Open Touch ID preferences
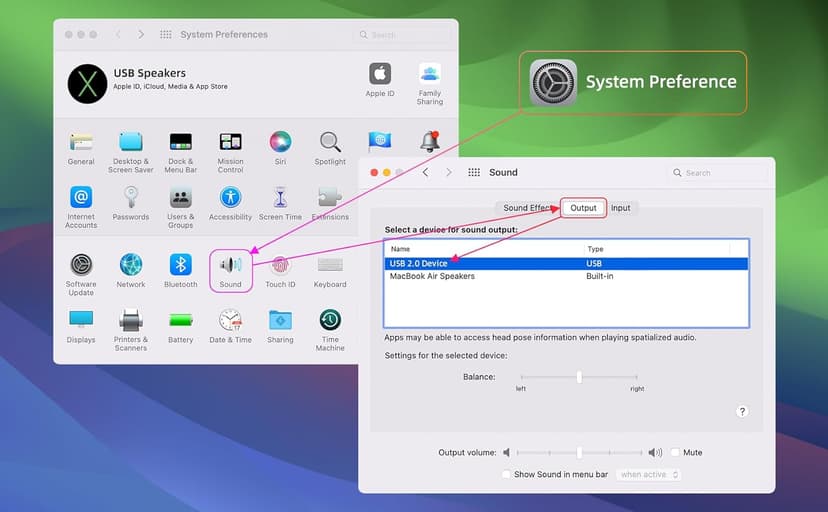The image size is (828, 512). (280, 264)
